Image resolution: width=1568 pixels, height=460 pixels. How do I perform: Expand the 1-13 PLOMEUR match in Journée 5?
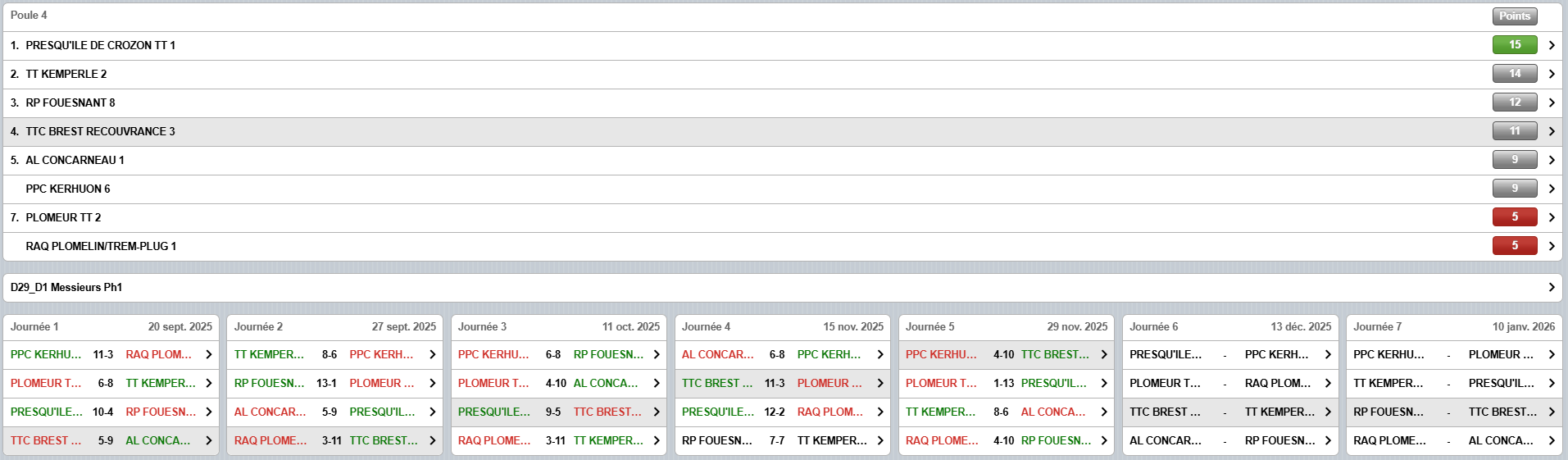(x=1103, y=383)
